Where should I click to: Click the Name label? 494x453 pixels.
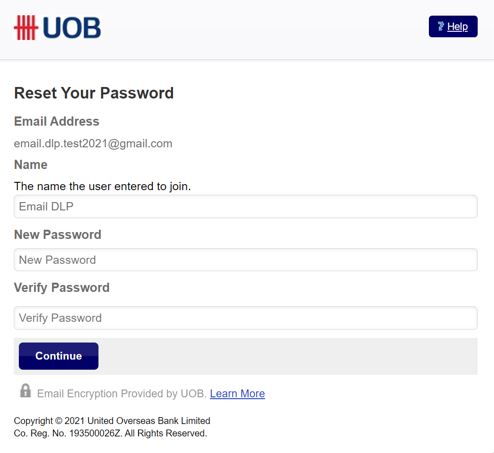(x=31, y=165)
